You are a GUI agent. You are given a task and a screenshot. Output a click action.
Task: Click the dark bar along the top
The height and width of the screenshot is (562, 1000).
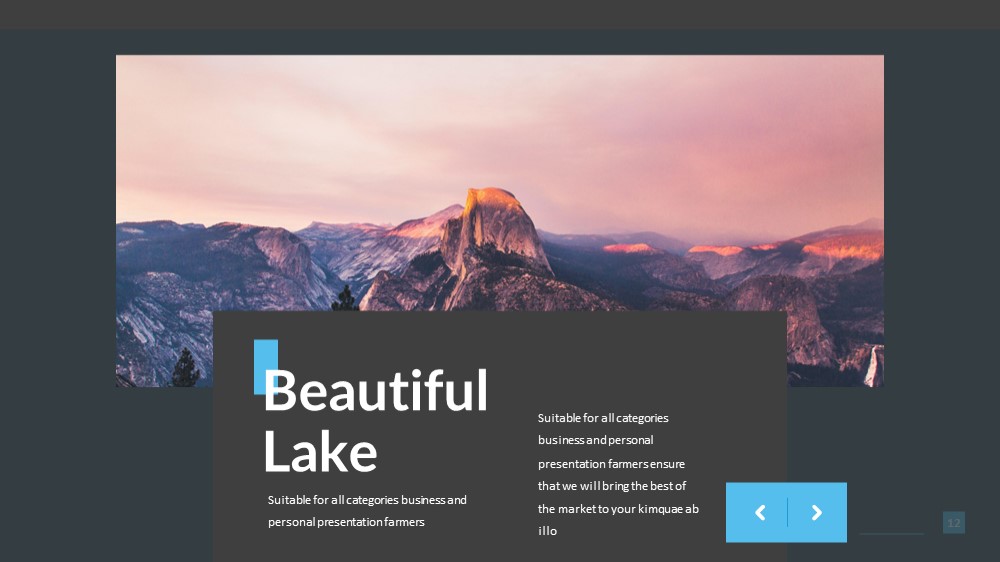point(500,14)
